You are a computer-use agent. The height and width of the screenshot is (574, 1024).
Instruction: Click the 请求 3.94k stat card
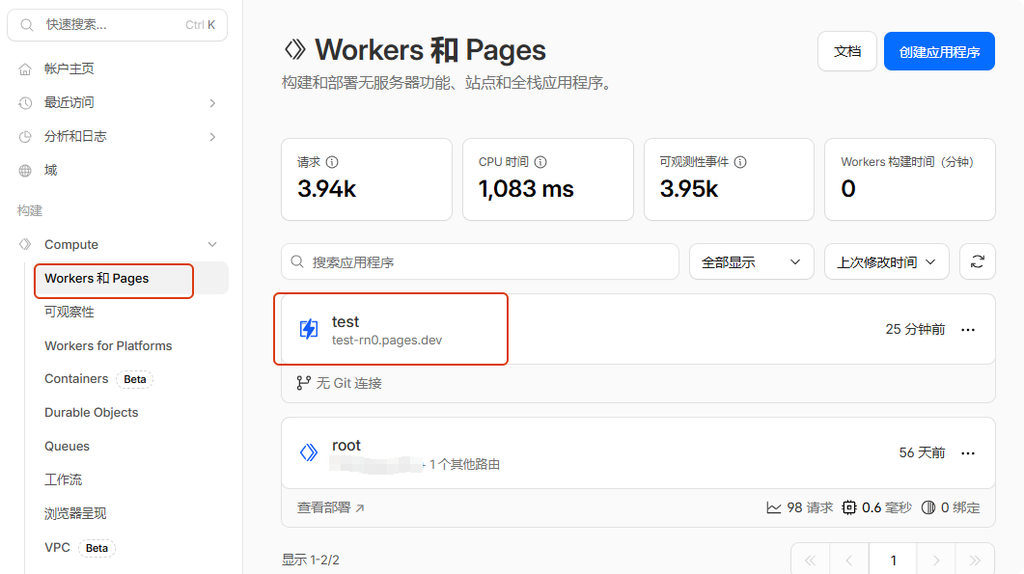tap(366, 180)
